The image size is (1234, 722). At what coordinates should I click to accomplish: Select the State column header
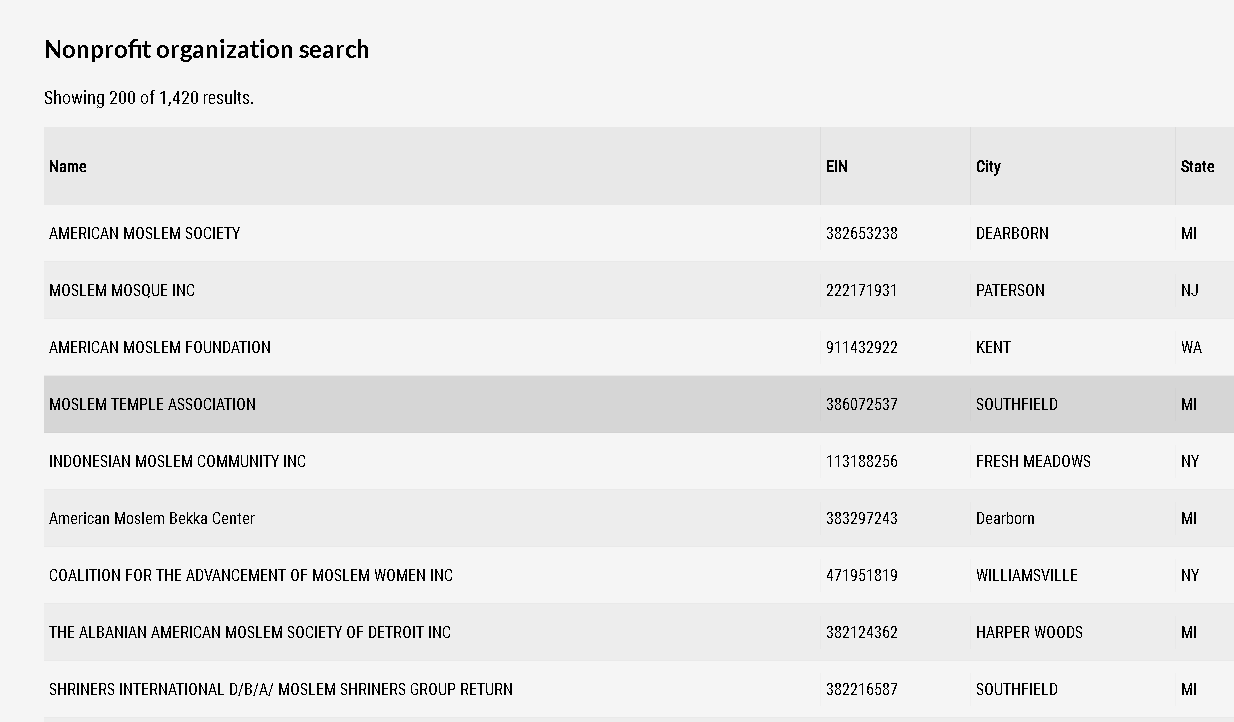[1197, 166]
